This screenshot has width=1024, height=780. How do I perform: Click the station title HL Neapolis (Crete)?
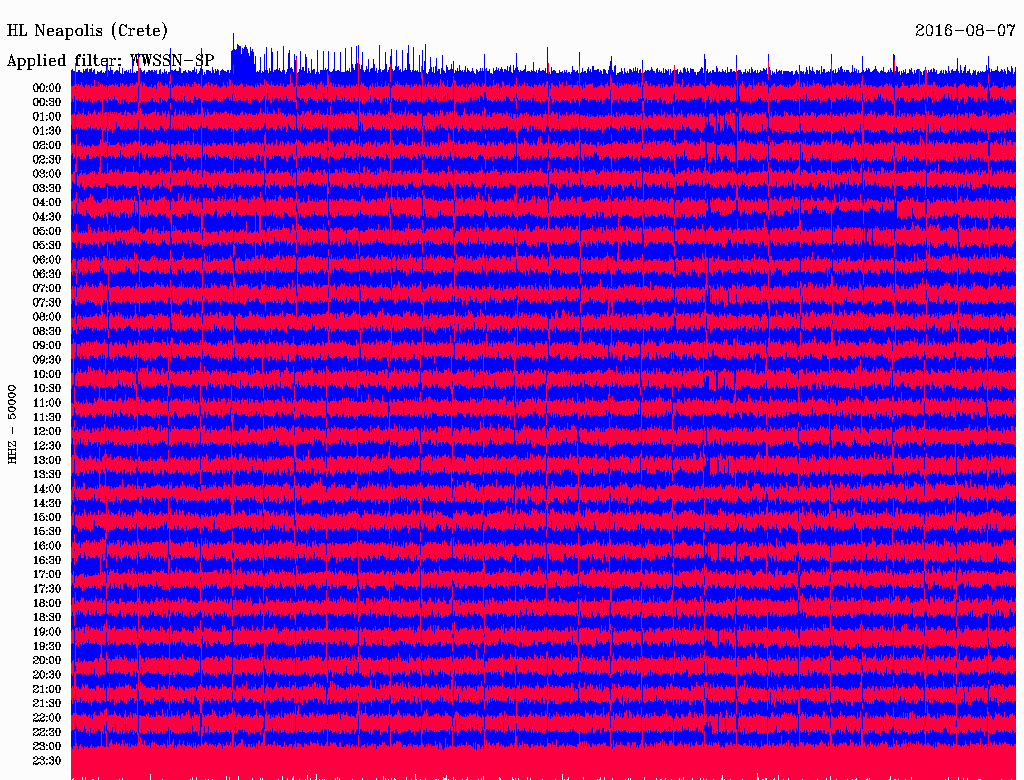[x=87, y=31]
